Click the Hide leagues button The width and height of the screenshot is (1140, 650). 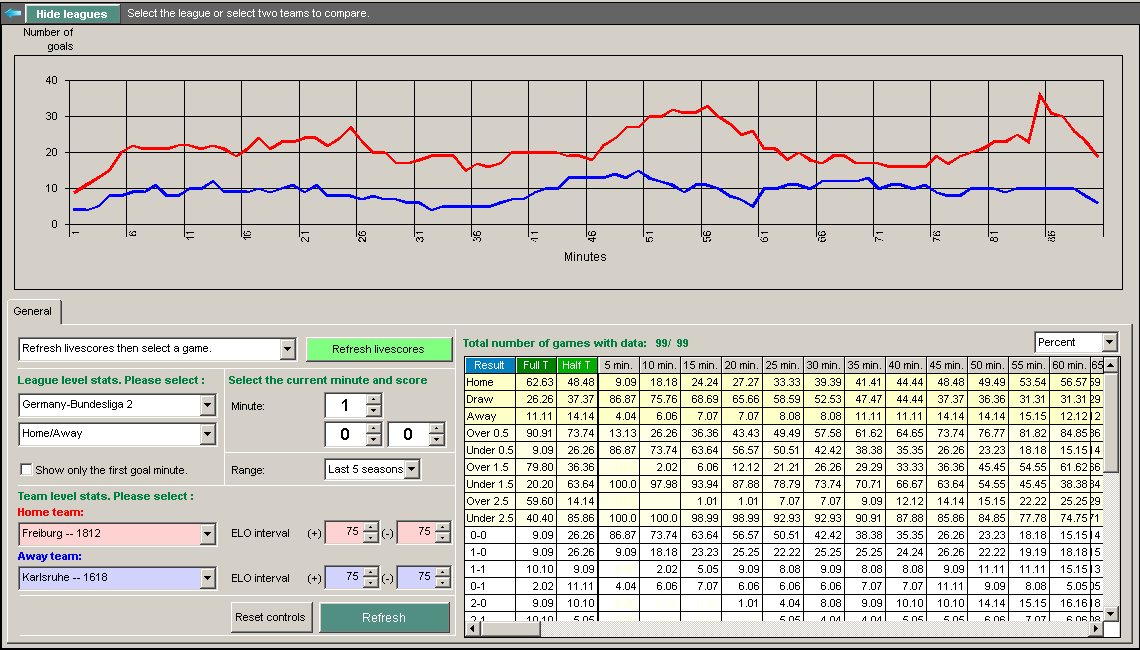(72, 14)
